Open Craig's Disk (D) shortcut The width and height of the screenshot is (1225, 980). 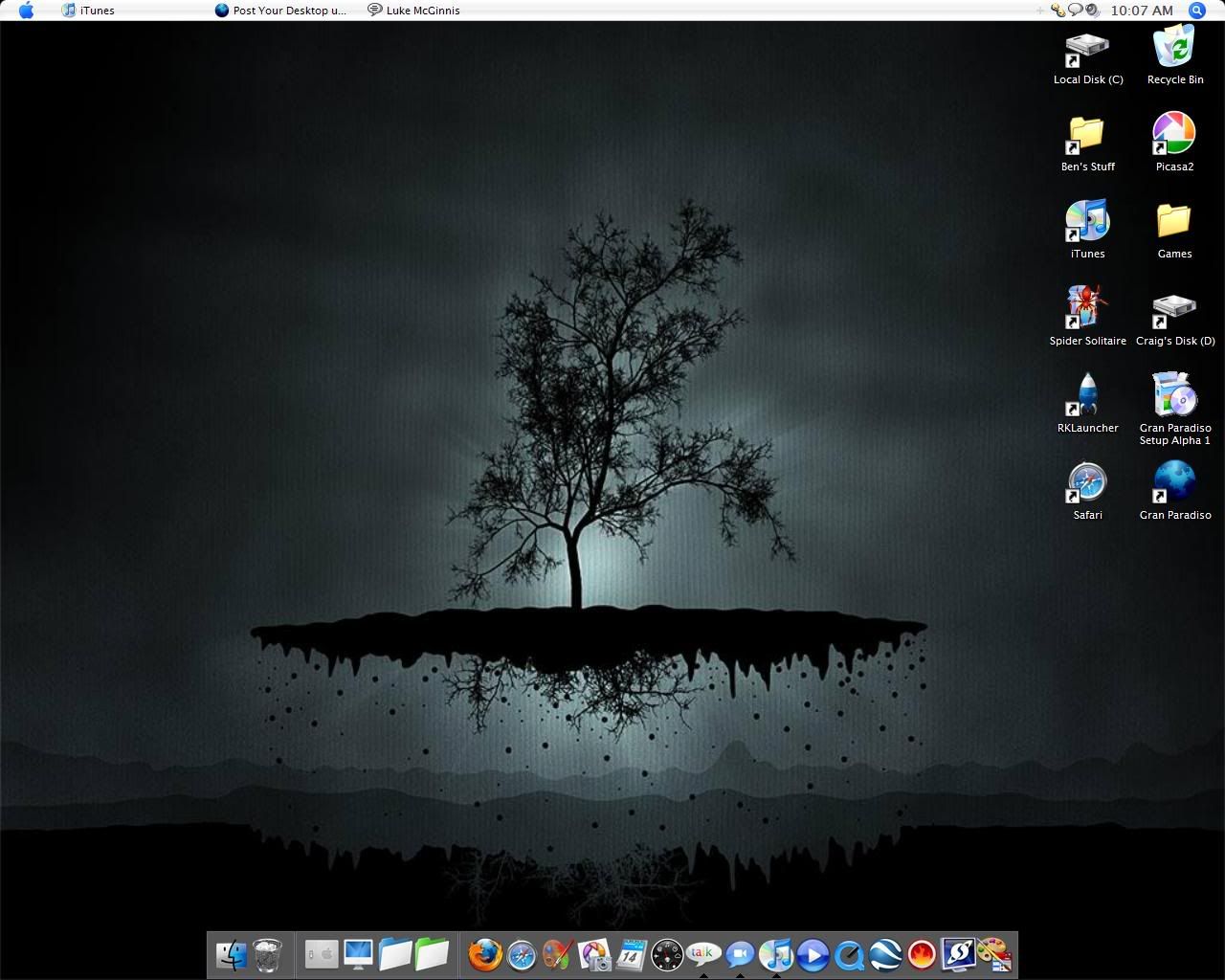tap(1175, 321)
